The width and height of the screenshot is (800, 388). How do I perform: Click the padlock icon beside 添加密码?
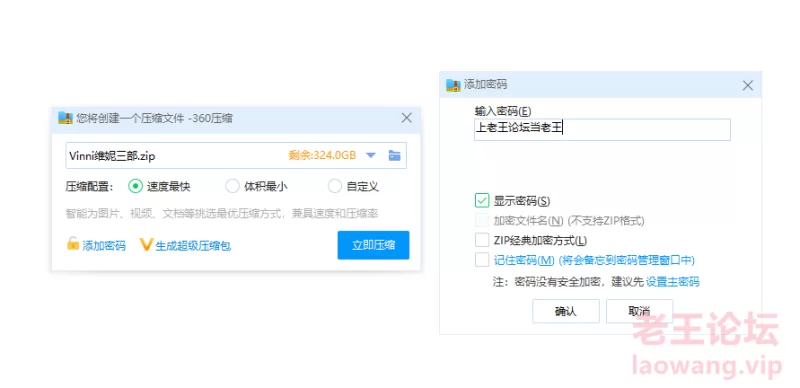point(73,244)
